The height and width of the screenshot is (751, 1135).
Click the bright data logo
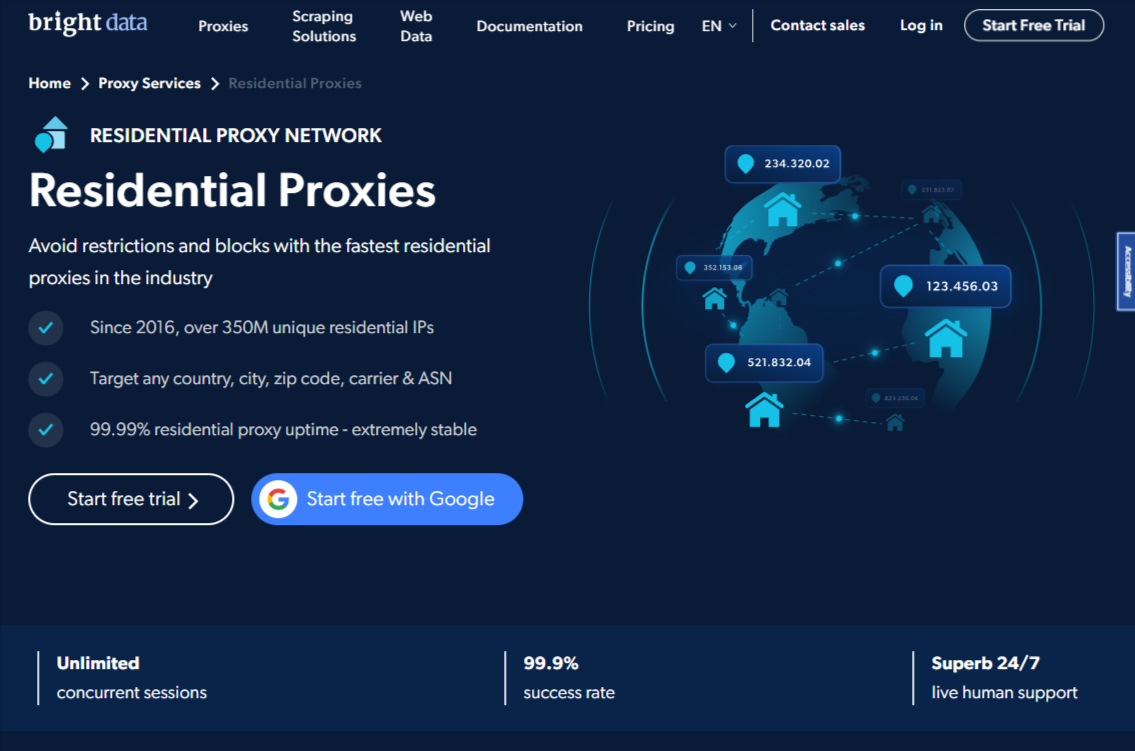[x=88, y=23]
